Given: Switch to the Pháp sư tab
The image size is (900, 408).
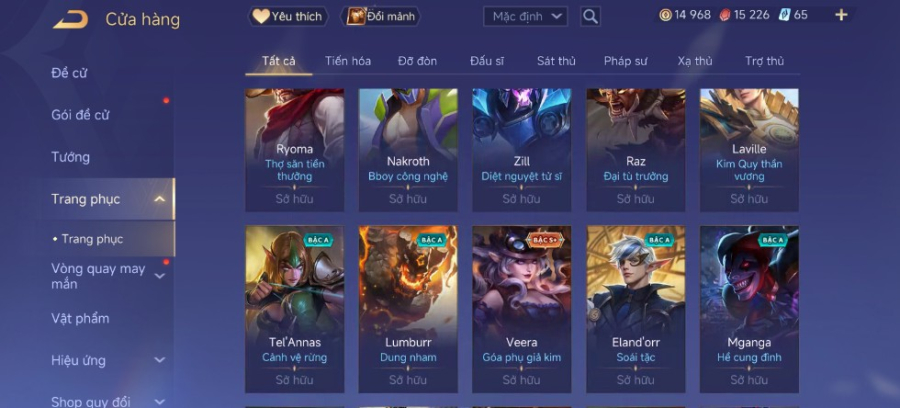Looking at the screenshot, I should click(x=626, y=61).
